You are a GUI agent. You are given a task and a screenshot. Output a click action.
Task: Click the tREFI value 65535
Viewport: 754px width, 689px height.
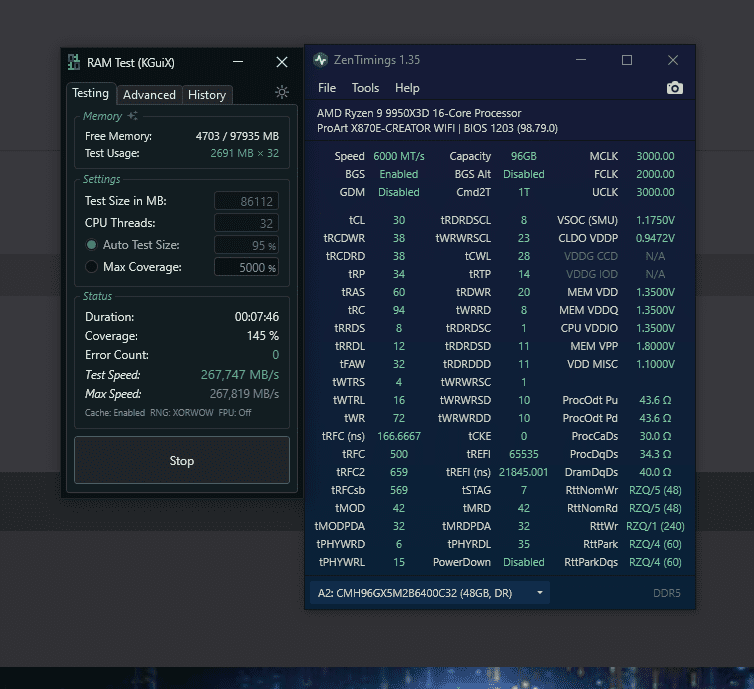pyautogui.click(x=524, y=454)
